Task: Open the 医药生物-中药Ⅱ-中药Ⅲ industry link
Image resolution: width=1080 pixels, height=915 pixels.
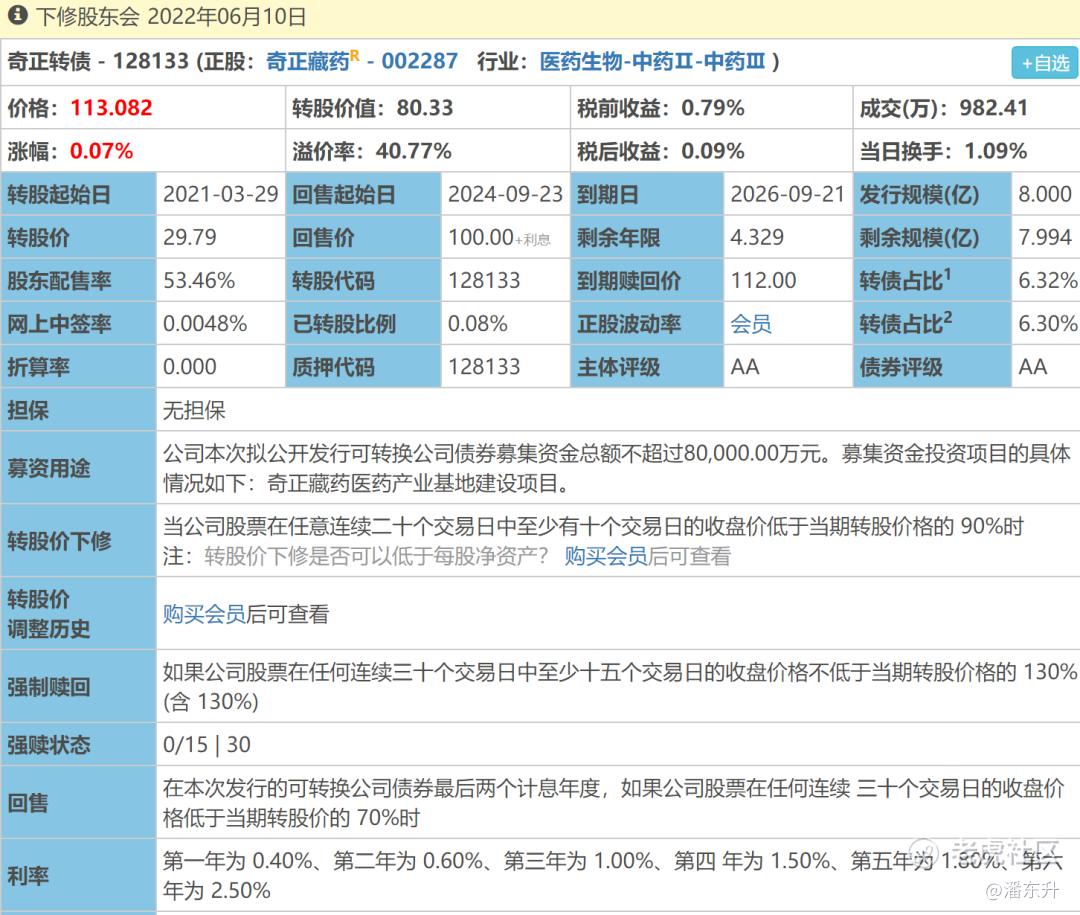Action: (x=652, y=61)
